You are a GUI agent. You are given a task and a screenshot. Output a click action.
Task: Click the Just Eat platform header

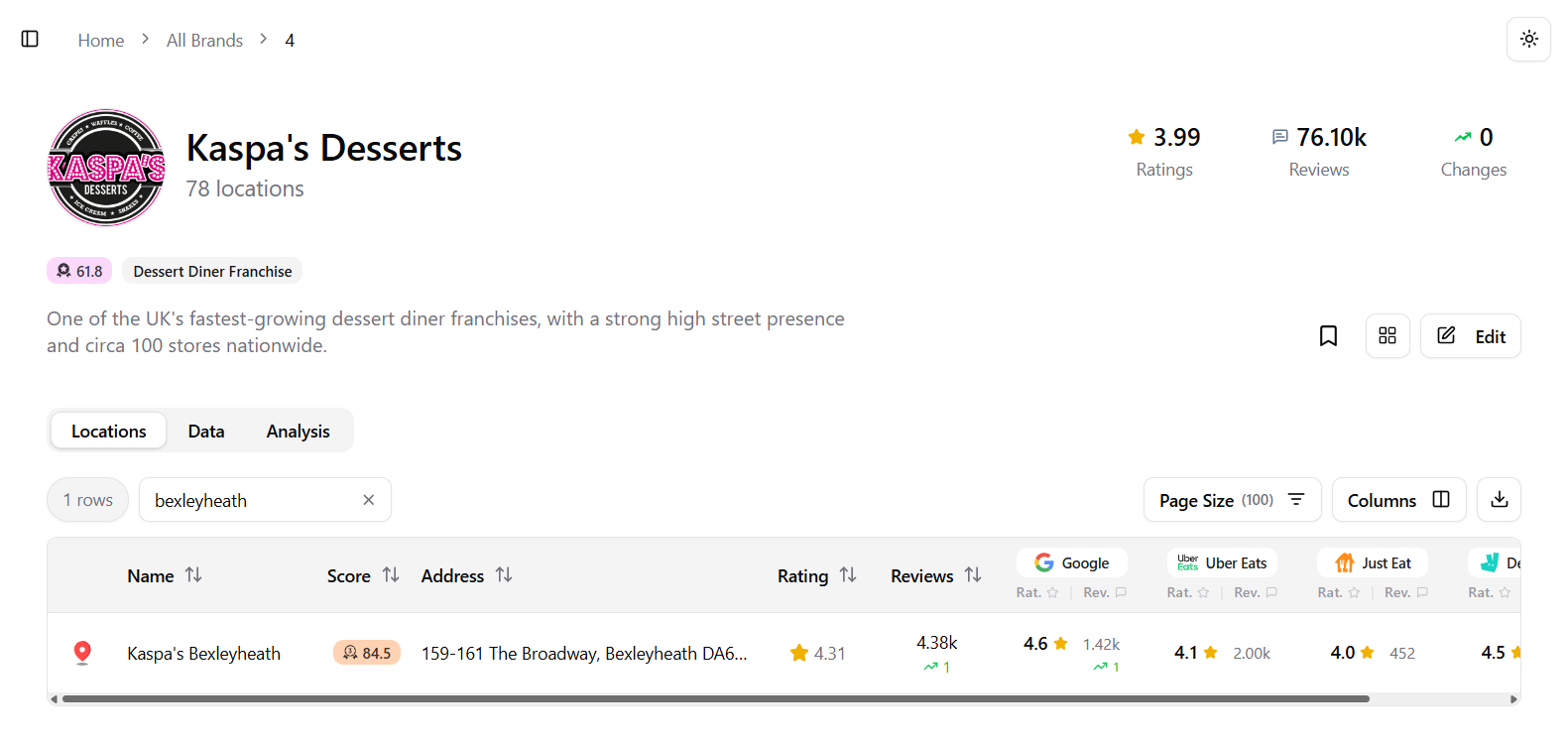point(1373,562)
